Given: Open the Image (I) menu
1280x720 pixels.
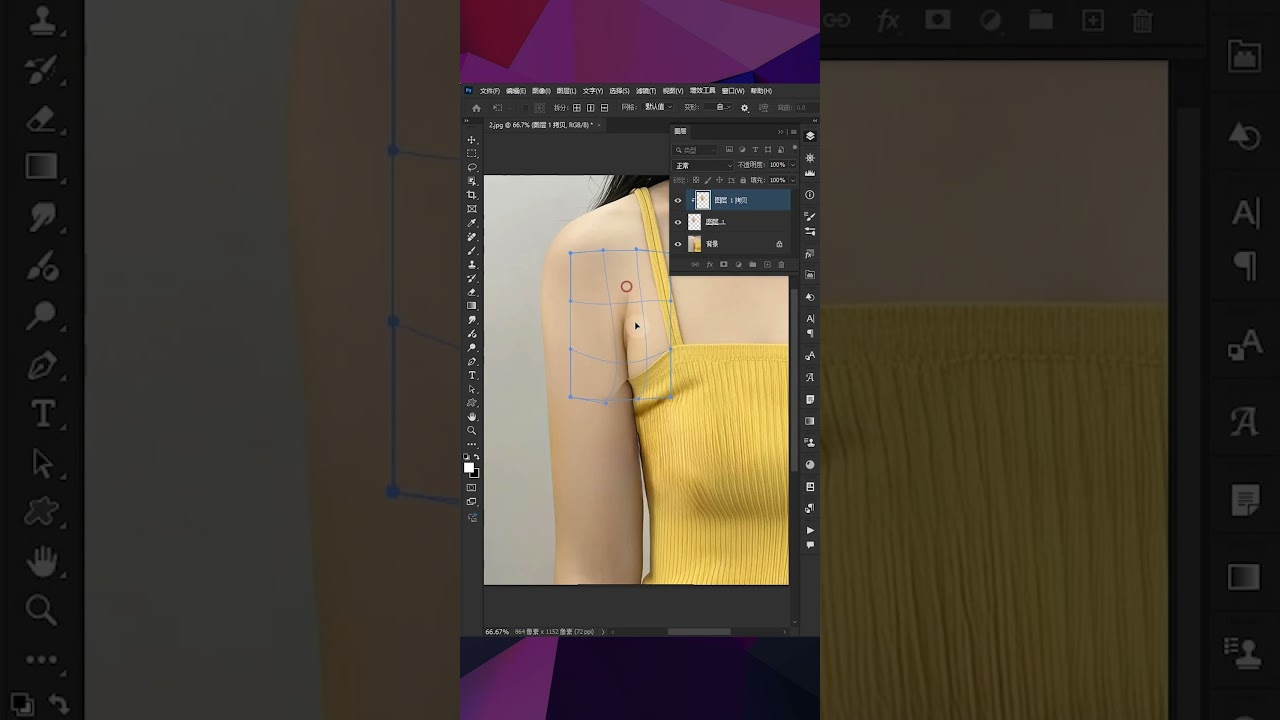Looking at the screenshot, I should (x=541, y=91).
